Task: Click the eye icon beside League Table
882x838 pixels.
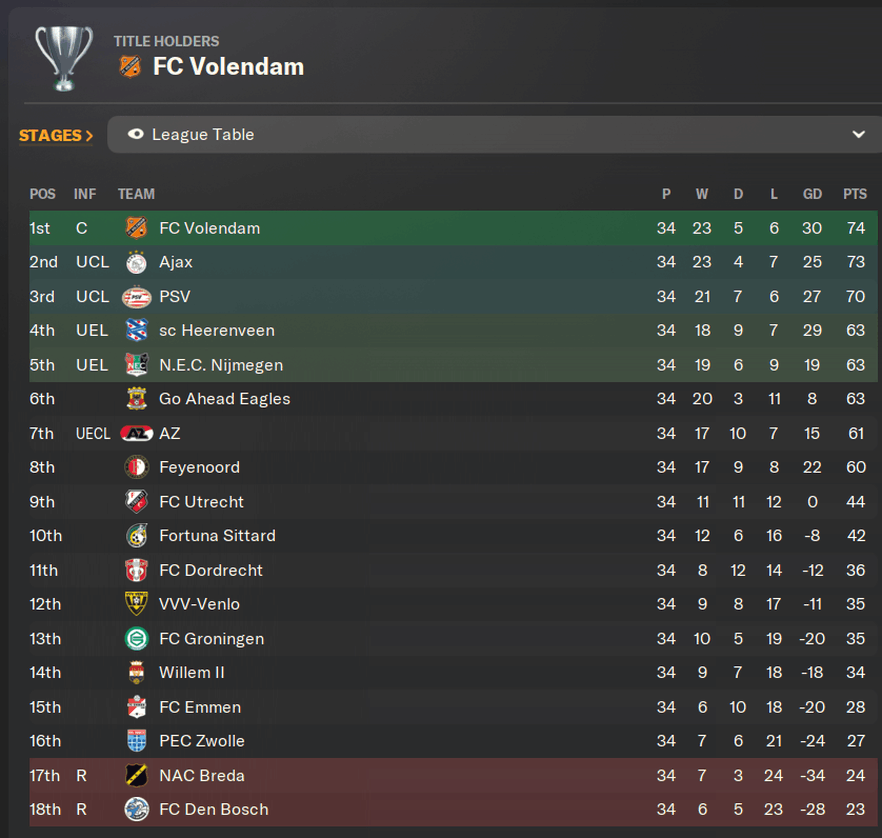Action: point(136,134)
